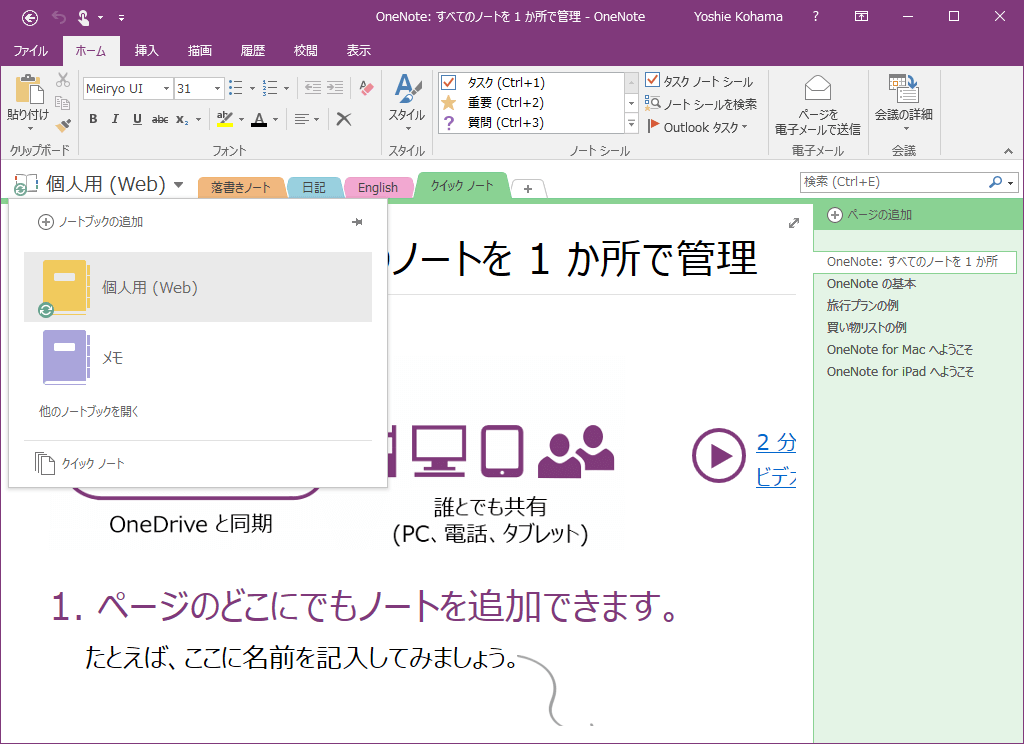1024x744 pixels.
Task: Click the scissors cut icon
Action: 63,80
